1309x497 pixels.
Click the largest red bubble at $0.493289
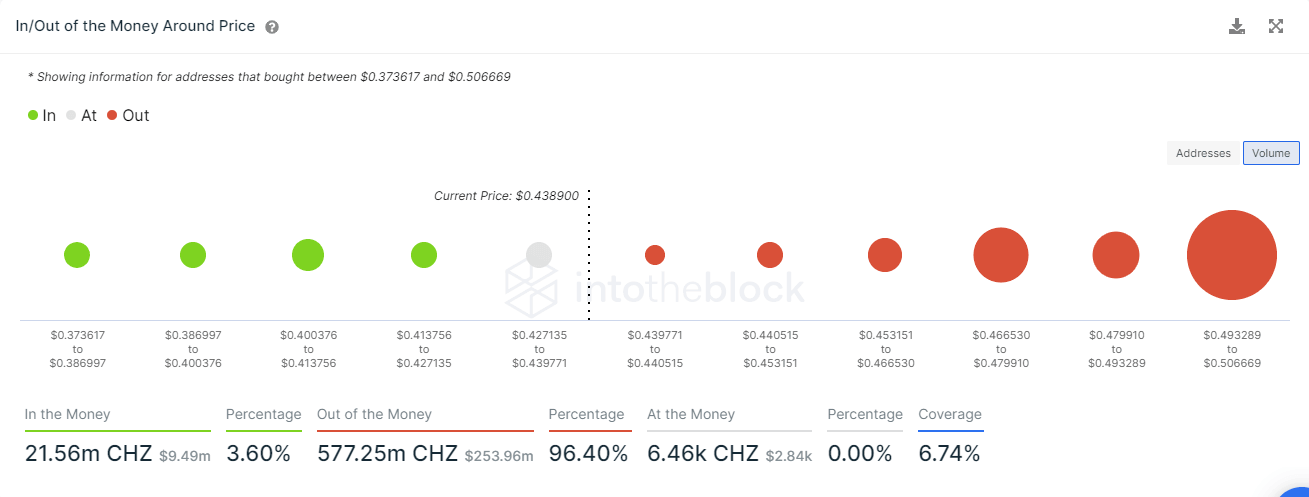tap(1231, 255)
